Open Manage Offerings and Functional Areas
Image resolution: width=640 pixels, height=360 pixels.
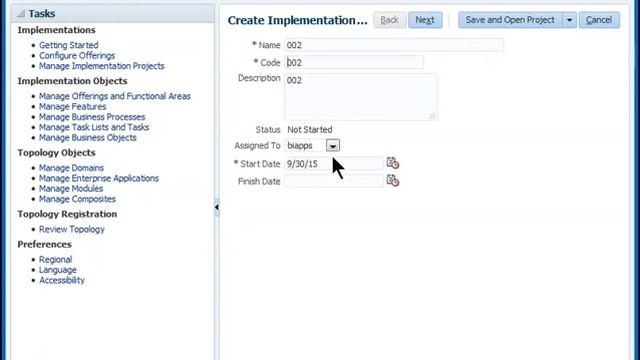pyautogui.click(x=115, y=96)
